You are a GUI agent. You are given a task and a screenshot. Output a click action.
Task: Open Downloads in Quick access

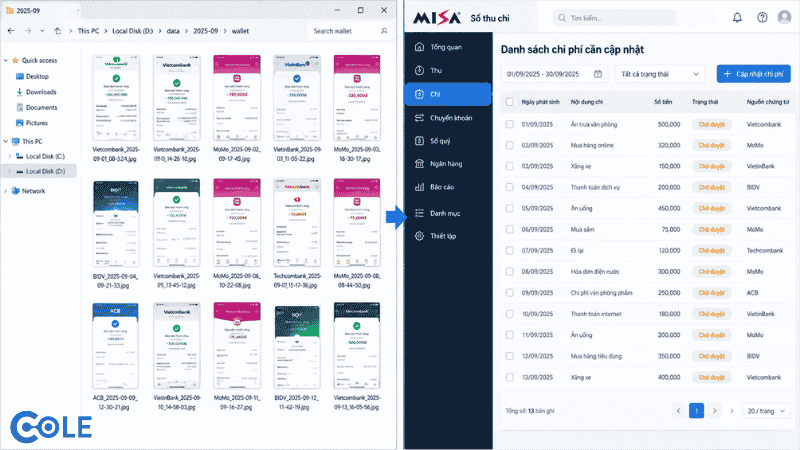click(x=36, y=92)
